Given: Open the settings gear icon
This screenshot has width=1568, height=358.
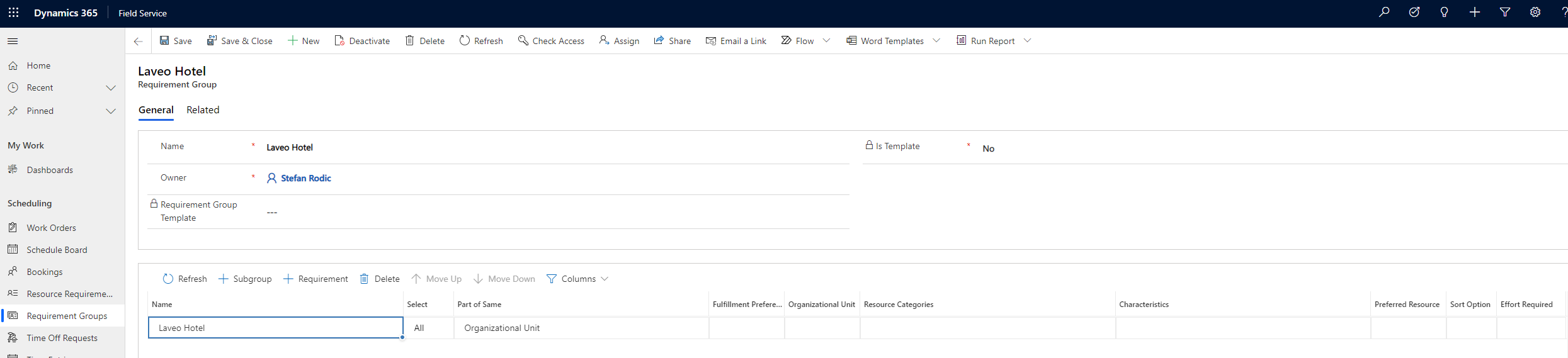Looking at the screenshot, I should (1535, 13).
